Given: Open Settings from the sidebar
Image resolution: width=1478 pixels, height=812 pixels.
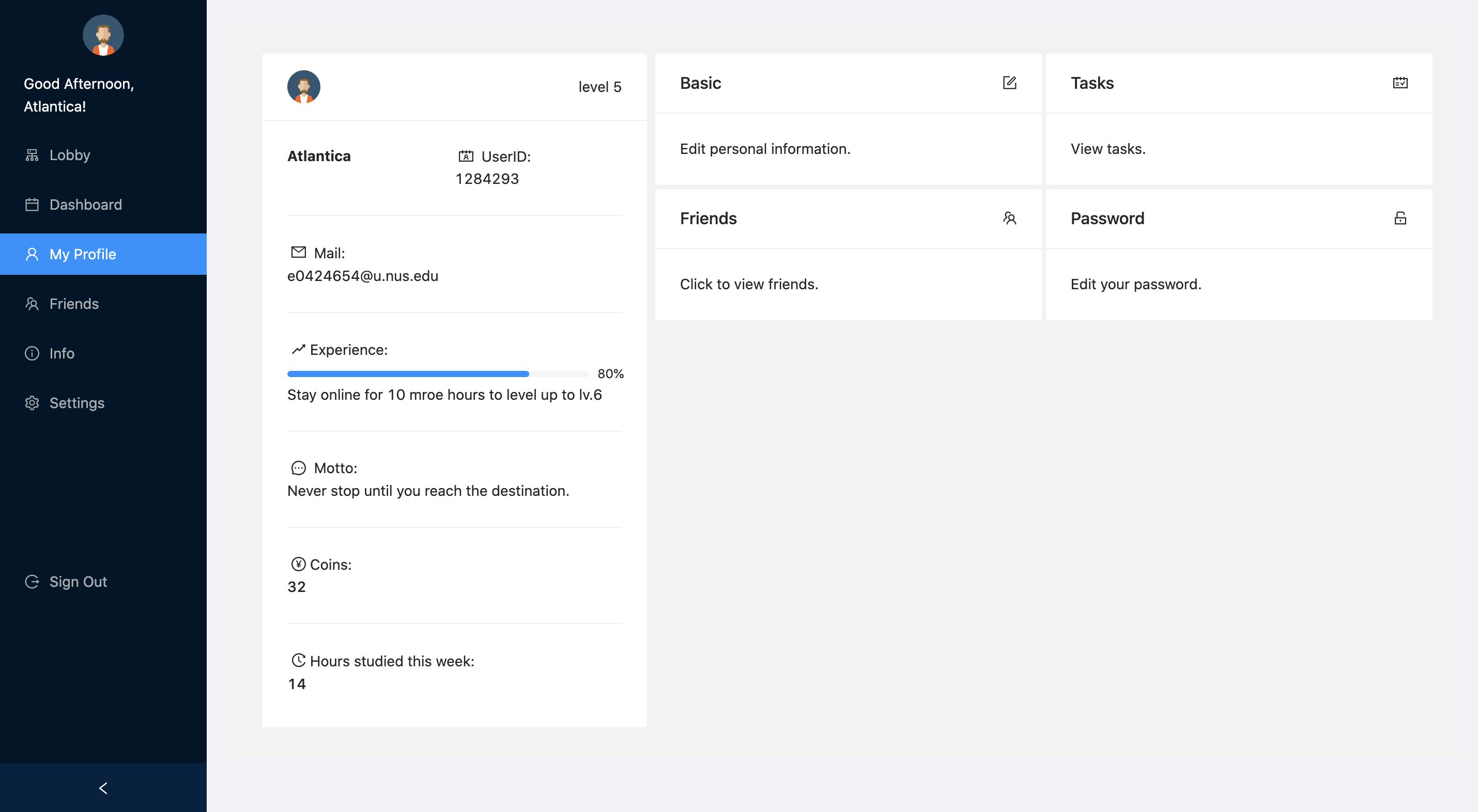Looking at the screenshot, I should pos(76,403).
